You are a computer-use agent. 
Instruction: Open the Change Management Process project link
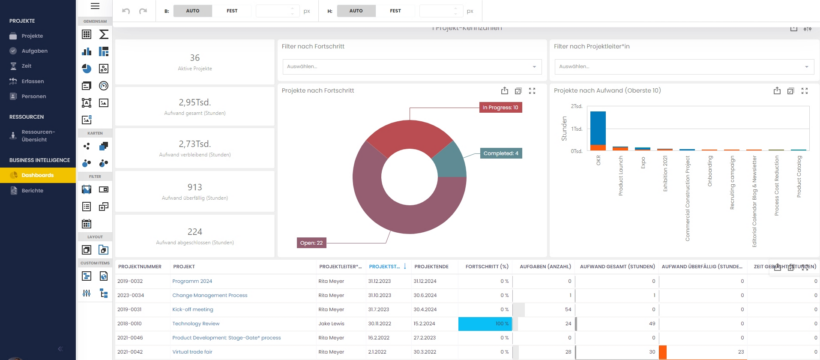[x=210, y=295]
